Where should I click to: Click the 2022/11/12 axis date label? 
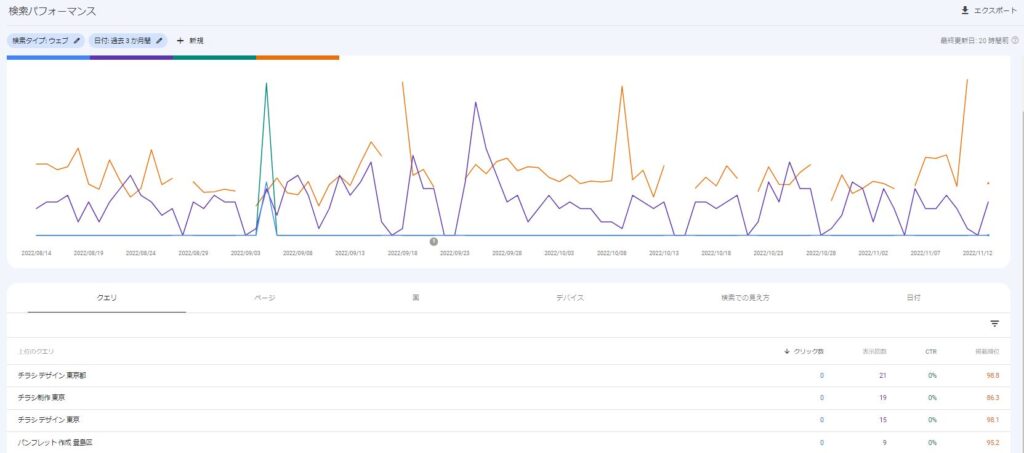point(978,253)
